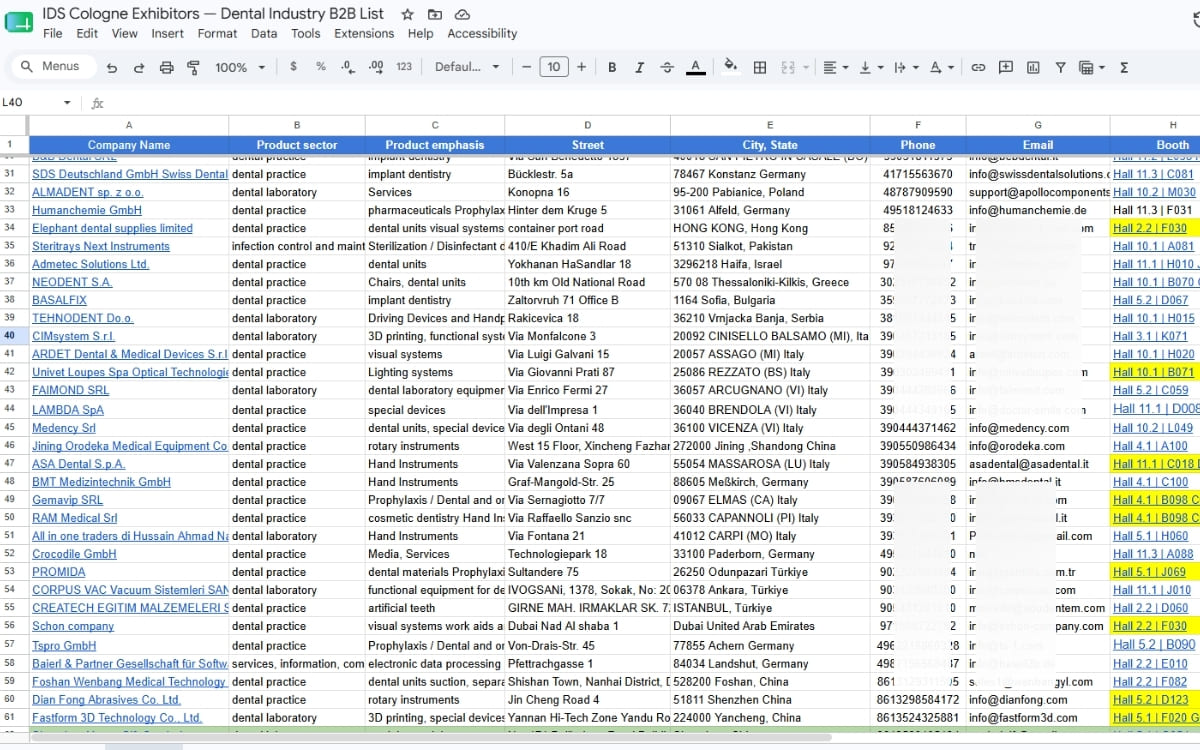
Task: Toggle italic formatting
Action: pos(639,67)
